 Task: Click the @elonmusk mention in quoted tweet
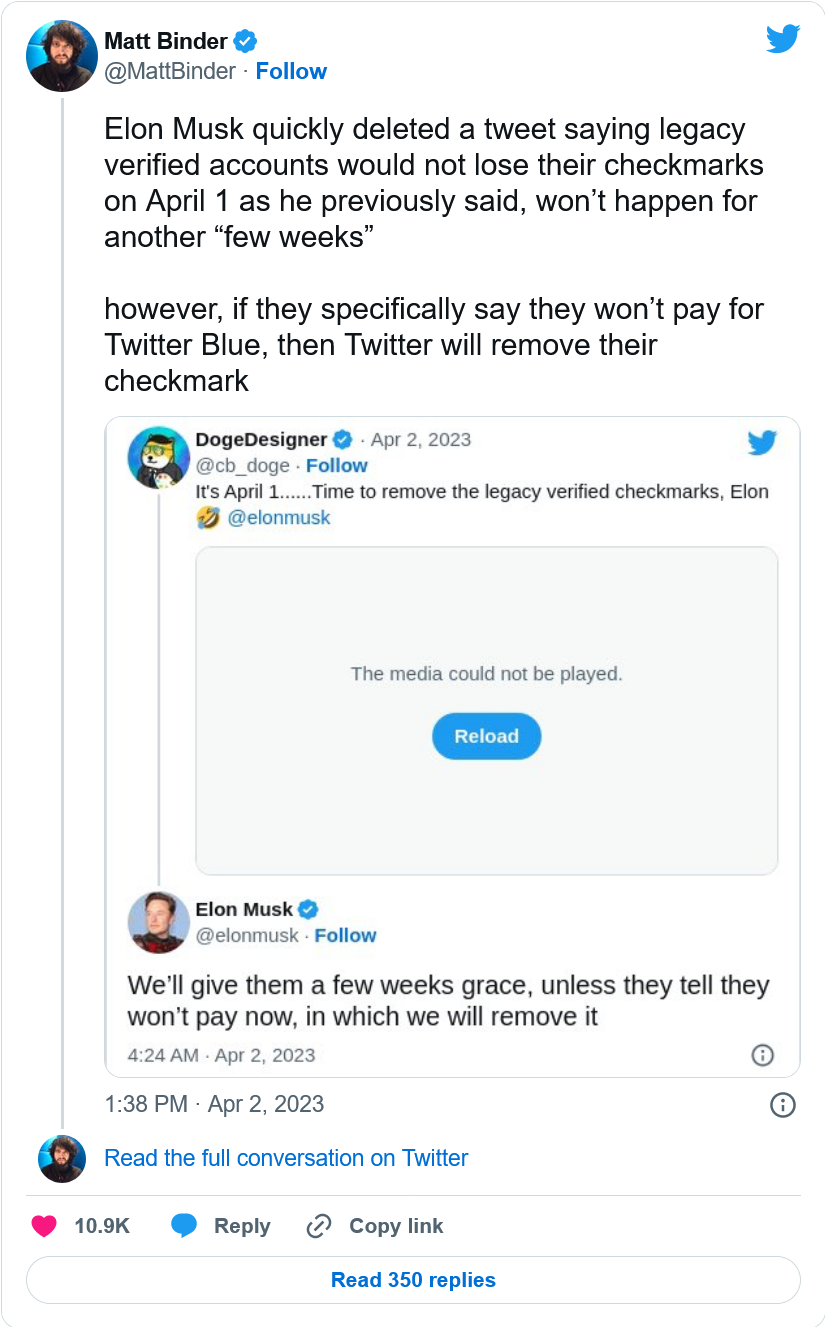click(279, 518)
